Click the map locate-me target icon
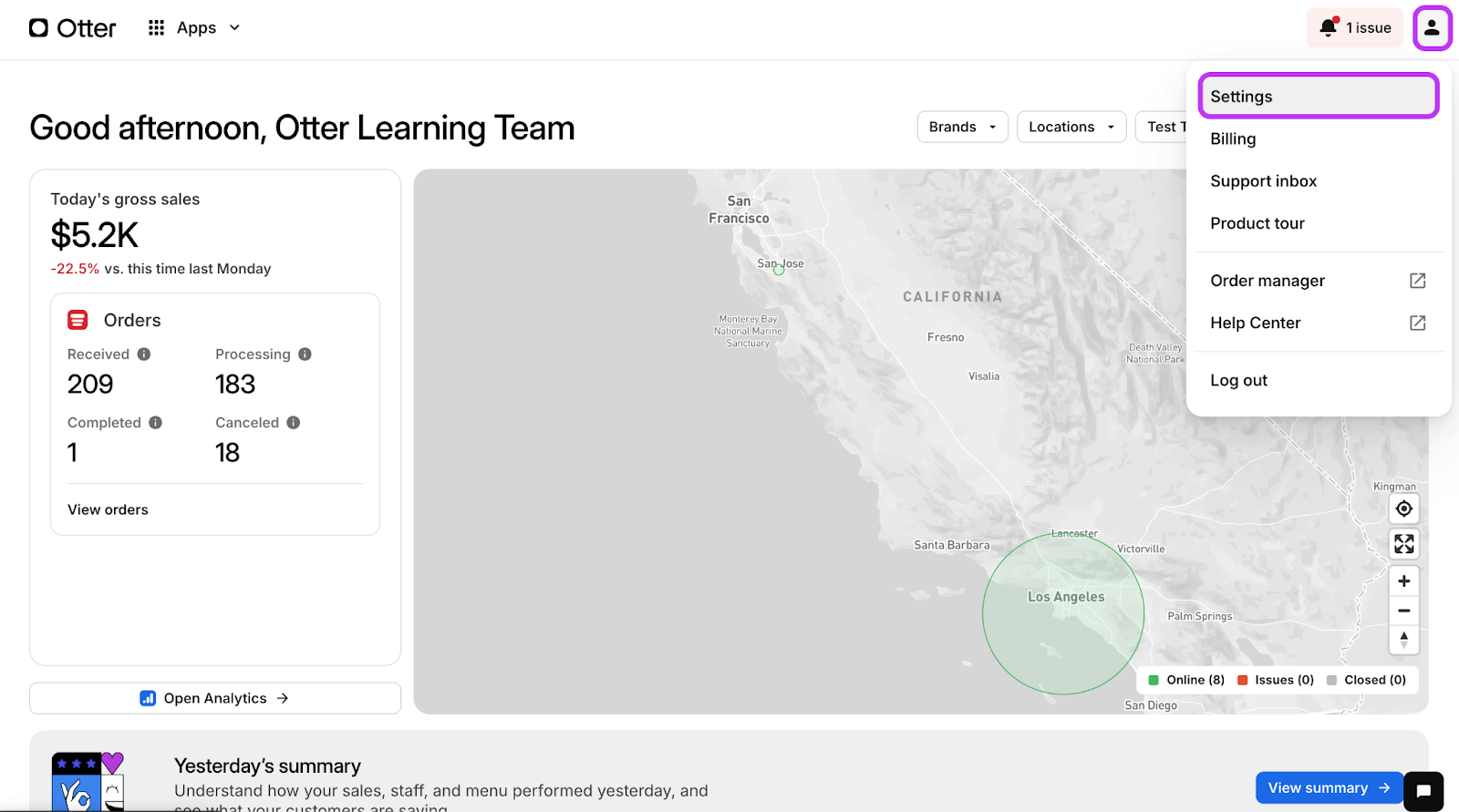This screenshot has height=812, width=1459. click(1403, 509)
